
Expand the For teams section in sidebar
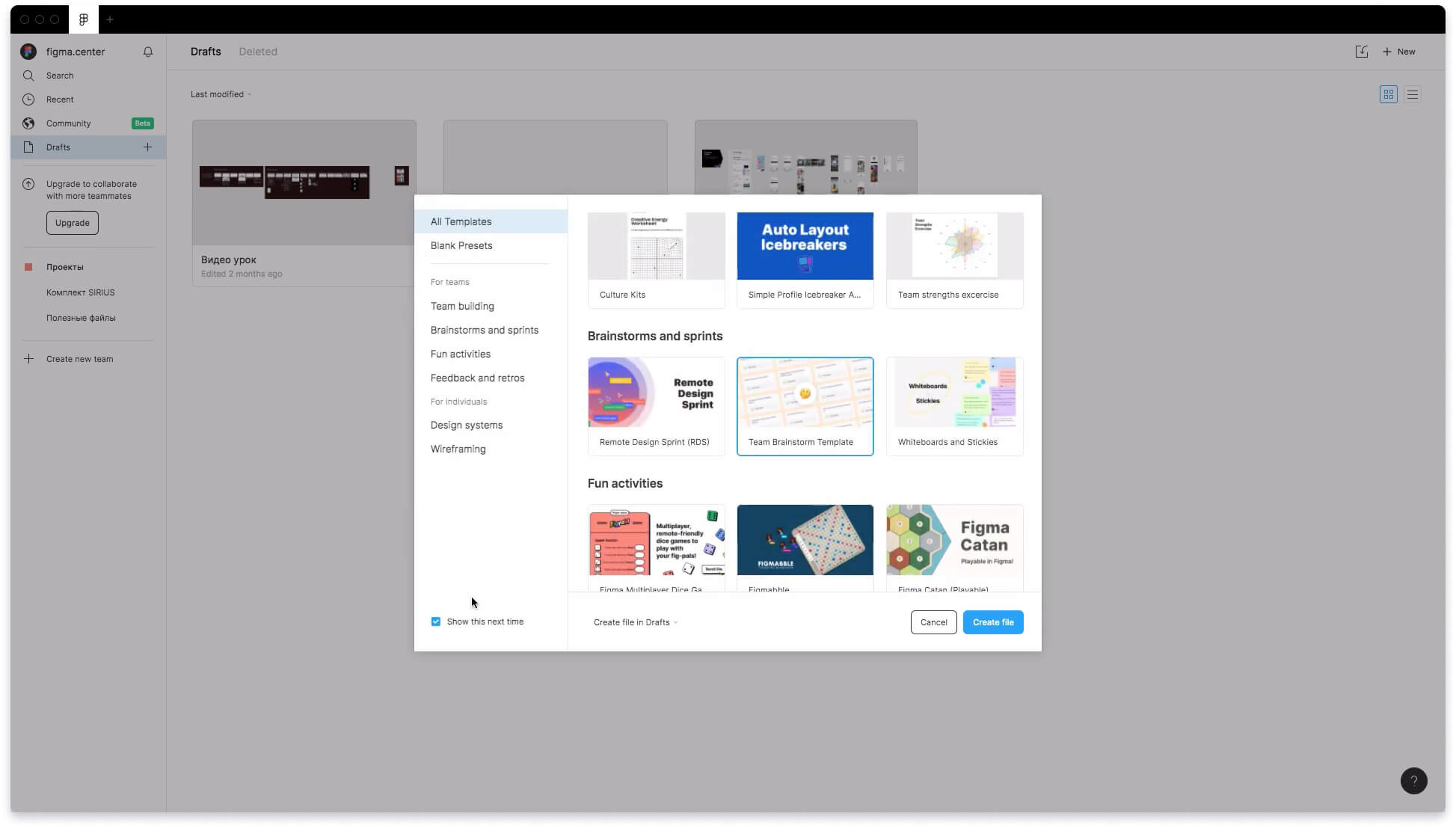pos(450,282)
